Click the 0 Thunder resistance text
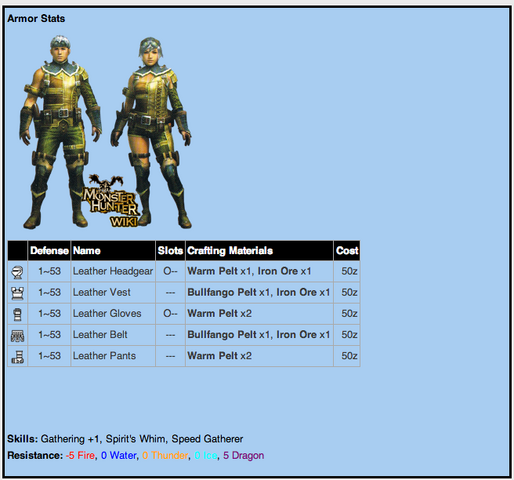 (x=165, y=455)
